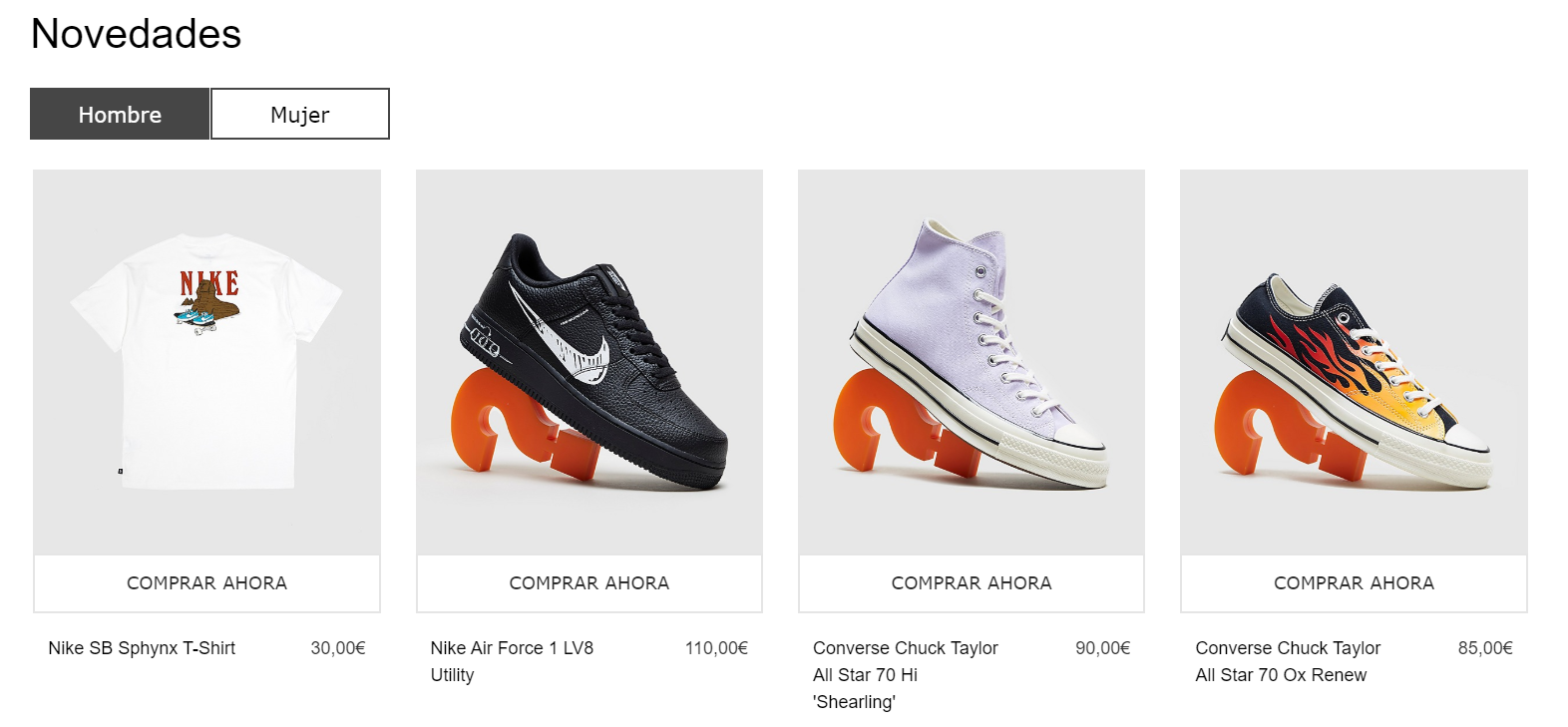View the flame-print Chuck Taylor low-top image
1568x727 pixels.
click(x=1354, y=362)
